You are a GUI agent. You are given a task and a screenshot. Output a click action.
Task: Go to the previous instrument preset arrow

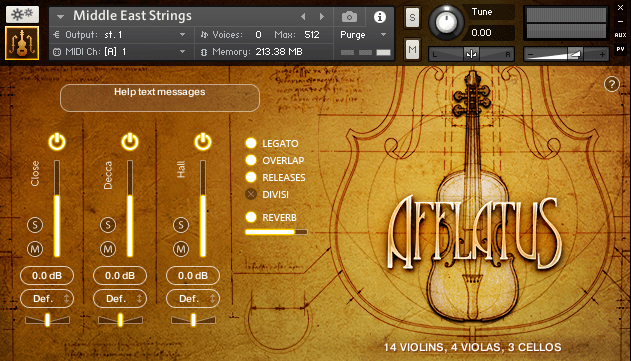pyautogui.click(x=303, y=17)
